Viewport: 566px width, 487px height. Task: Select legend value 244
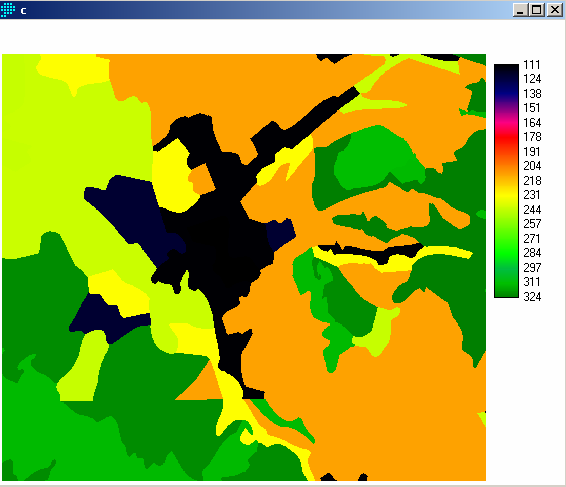coord(532,209)
